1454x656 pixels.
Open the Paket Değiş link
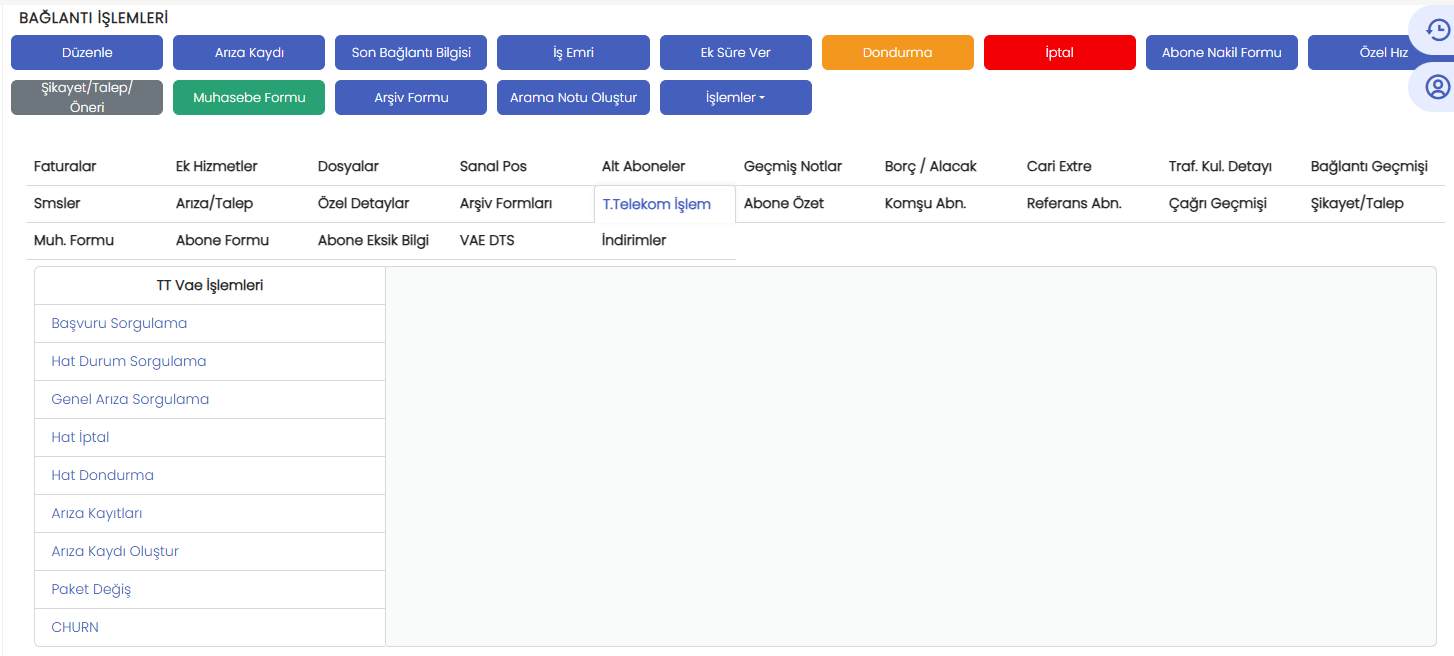[91, 589]
